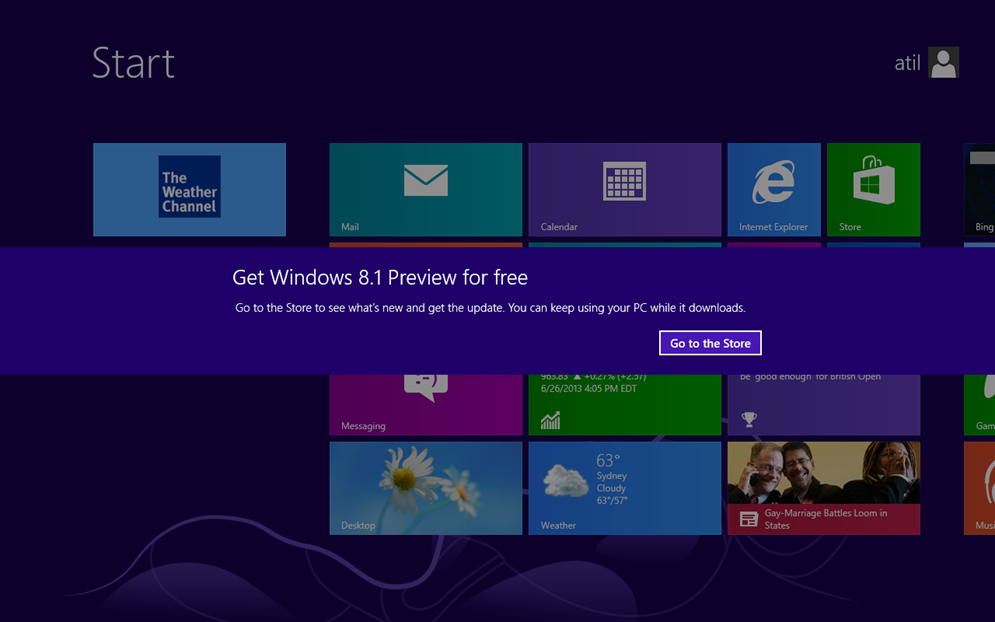Click the atil user account picture
The image size is (995, 622).
[x=944, y=62]
